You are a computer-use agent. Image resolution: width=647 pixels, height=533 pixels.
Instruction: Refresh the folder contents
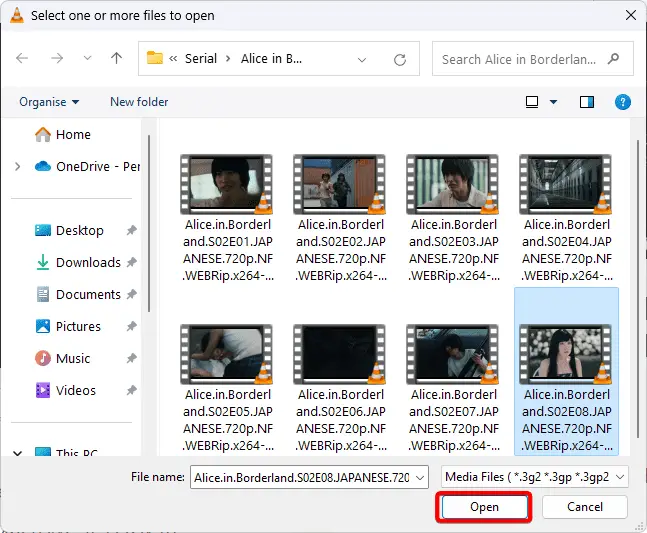[x=399, y=59]
